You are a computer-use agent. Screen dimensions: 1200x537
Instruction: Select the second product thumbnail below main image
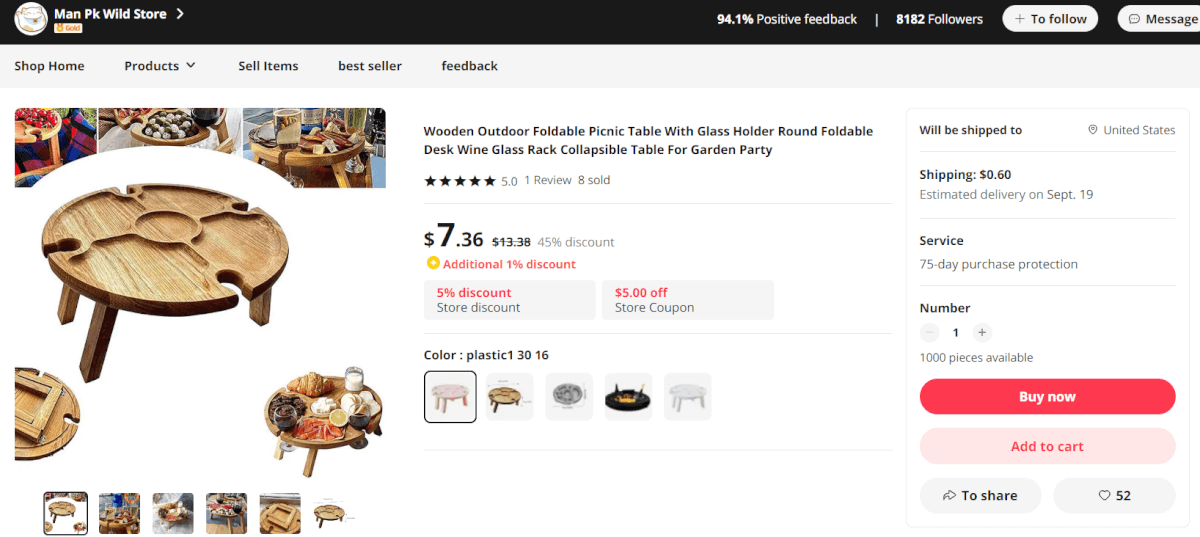pos(119,513)
